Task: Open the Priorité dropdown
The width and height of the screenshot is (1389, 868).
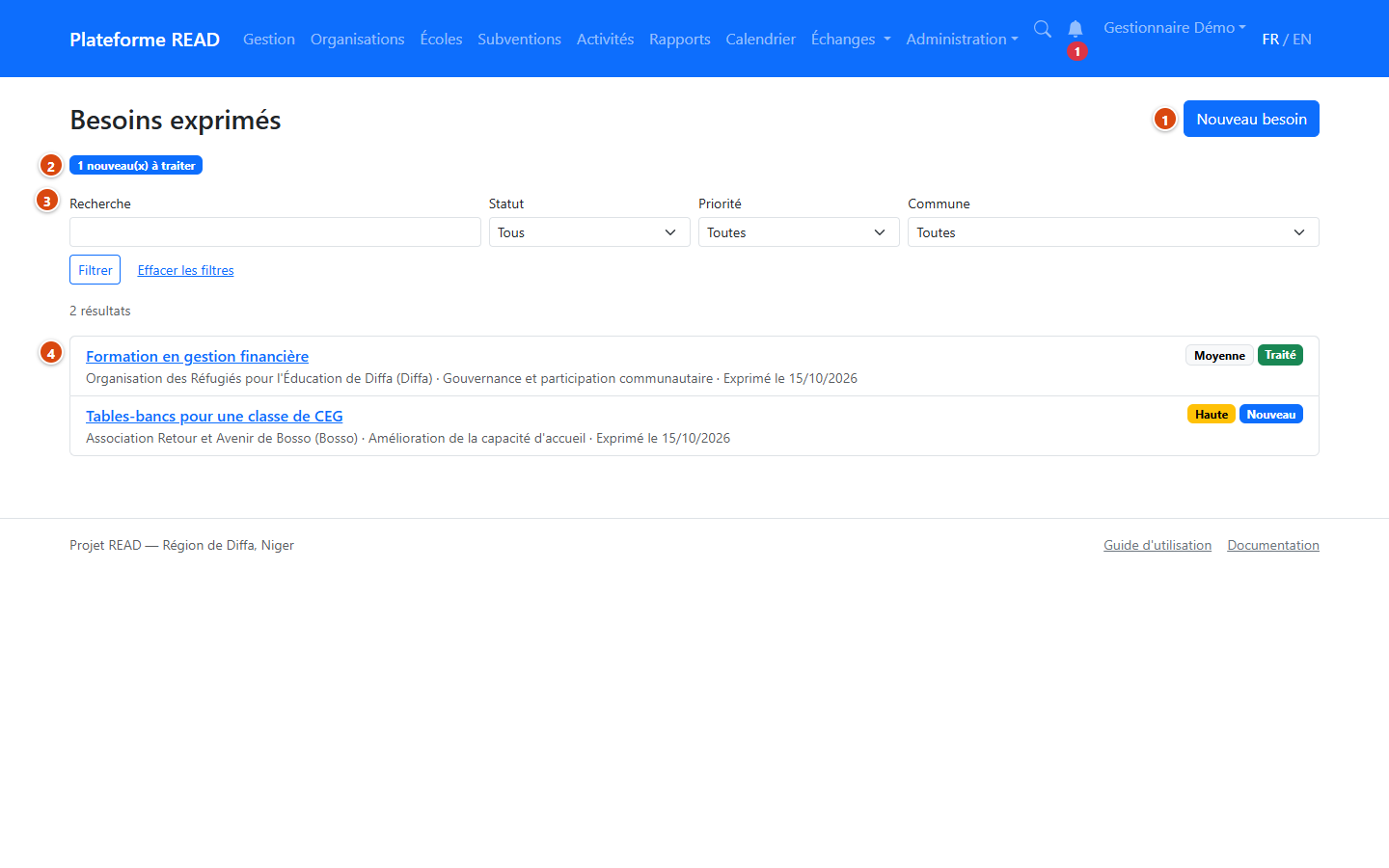Action: point(799,232)
